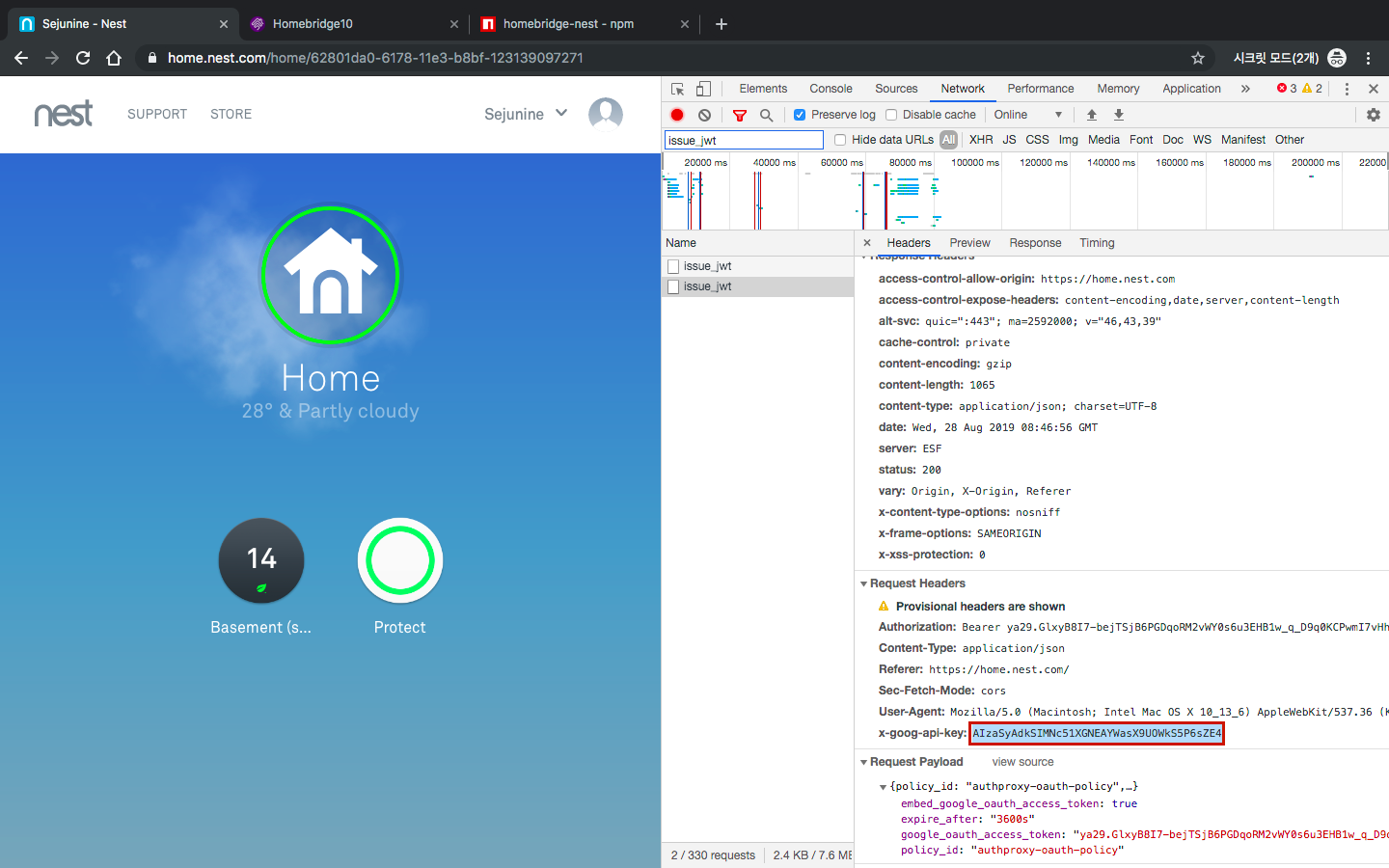
Task: Tick checkbox of first issue_jwt row
Action: point(673,266)
